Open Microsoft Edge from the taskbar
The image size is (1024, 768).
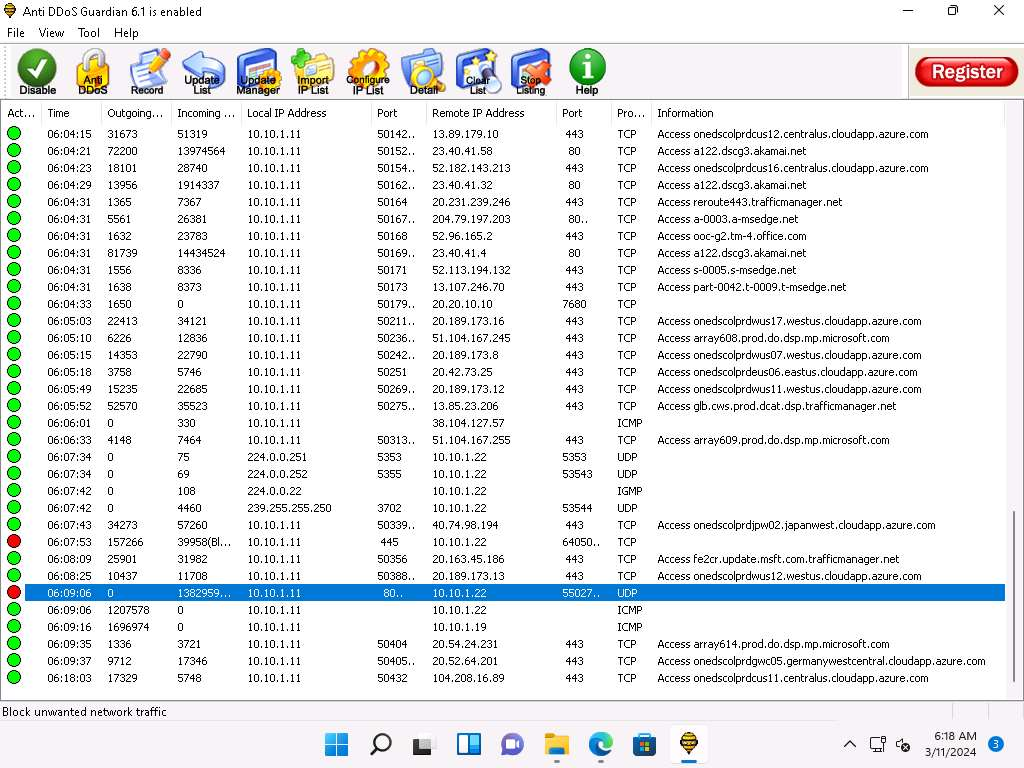(600, 744)
